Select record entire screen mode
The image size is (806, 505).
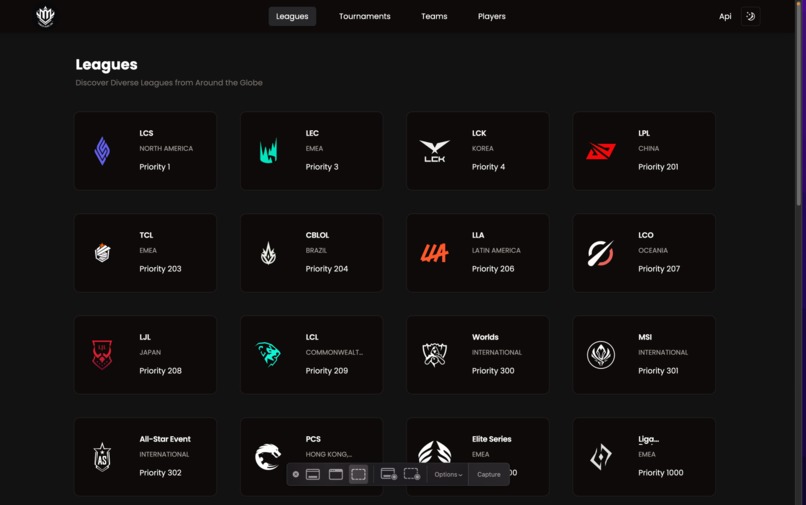[x=389, y=474]
